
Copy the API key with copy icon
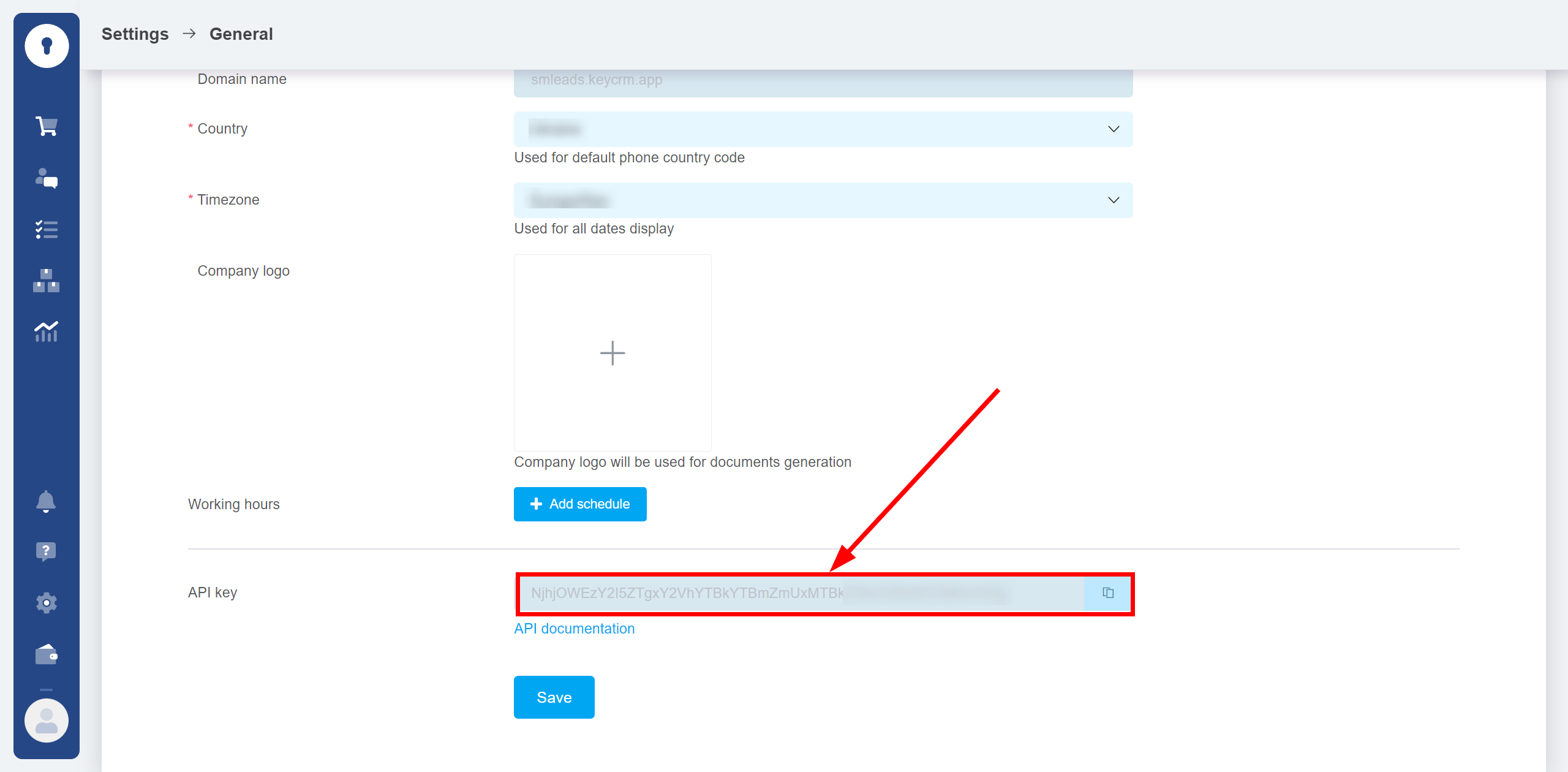coord(1108,593)
